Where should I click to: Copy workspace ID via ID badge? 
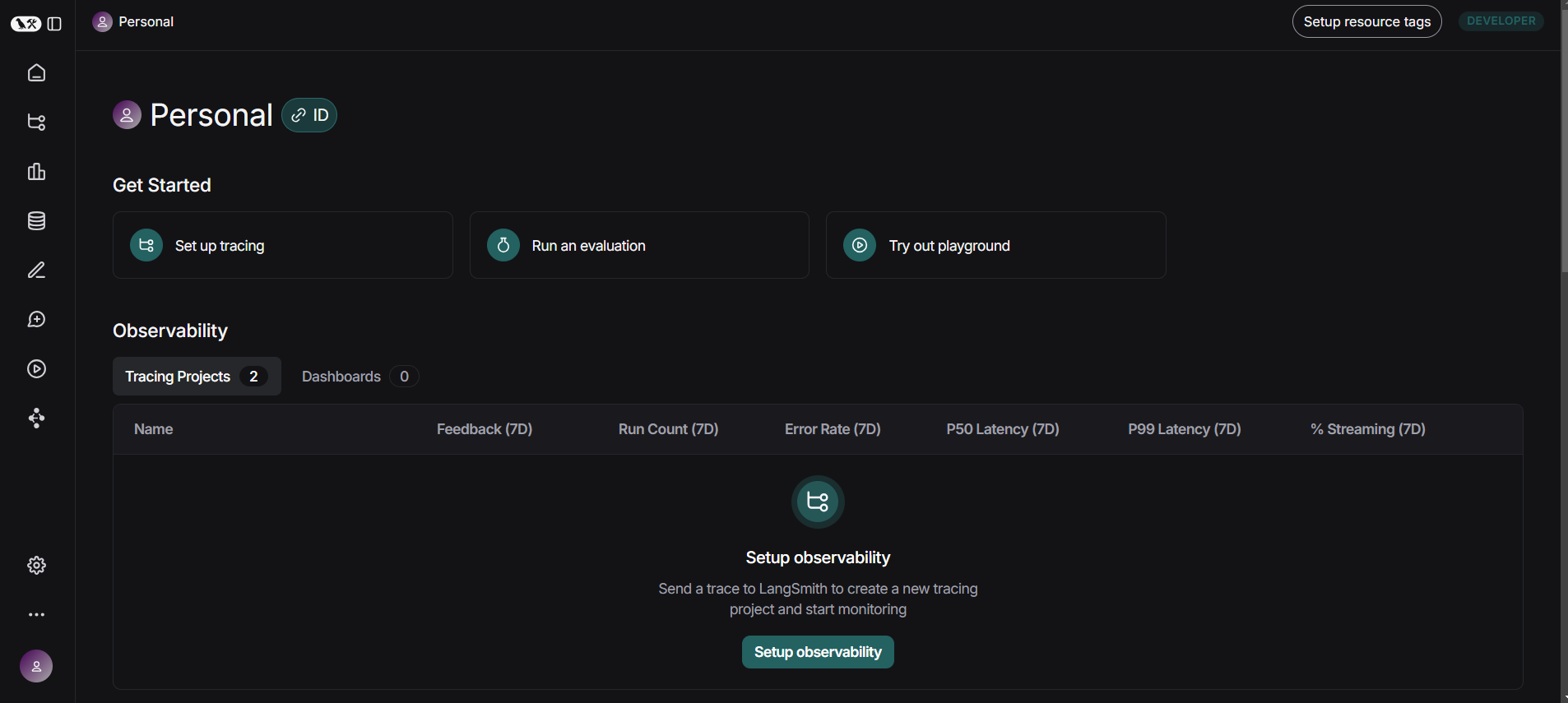point(309,115)
